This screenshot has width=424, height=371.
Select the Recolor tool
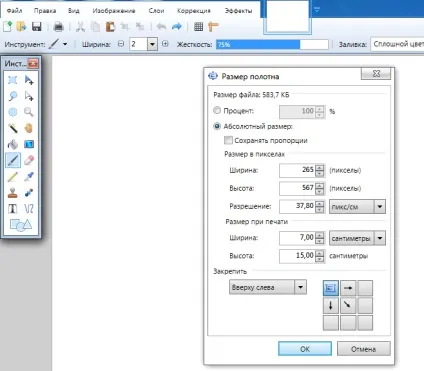click(x=29, y=193)
